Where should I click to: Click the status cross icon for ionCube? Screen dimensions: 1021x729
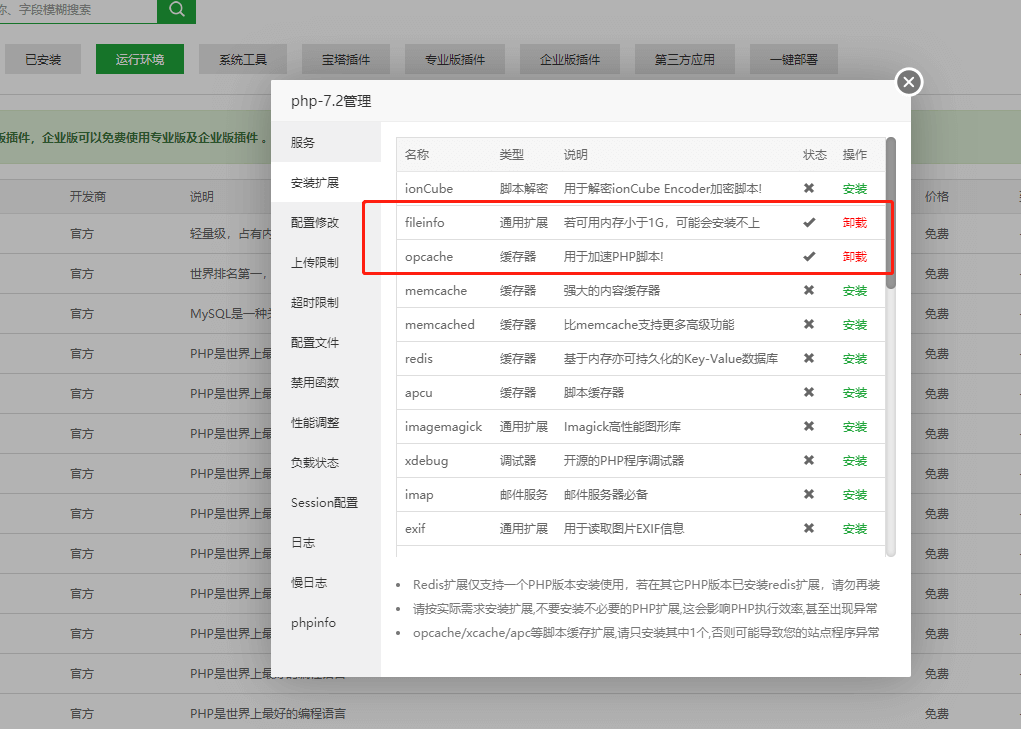809,188
